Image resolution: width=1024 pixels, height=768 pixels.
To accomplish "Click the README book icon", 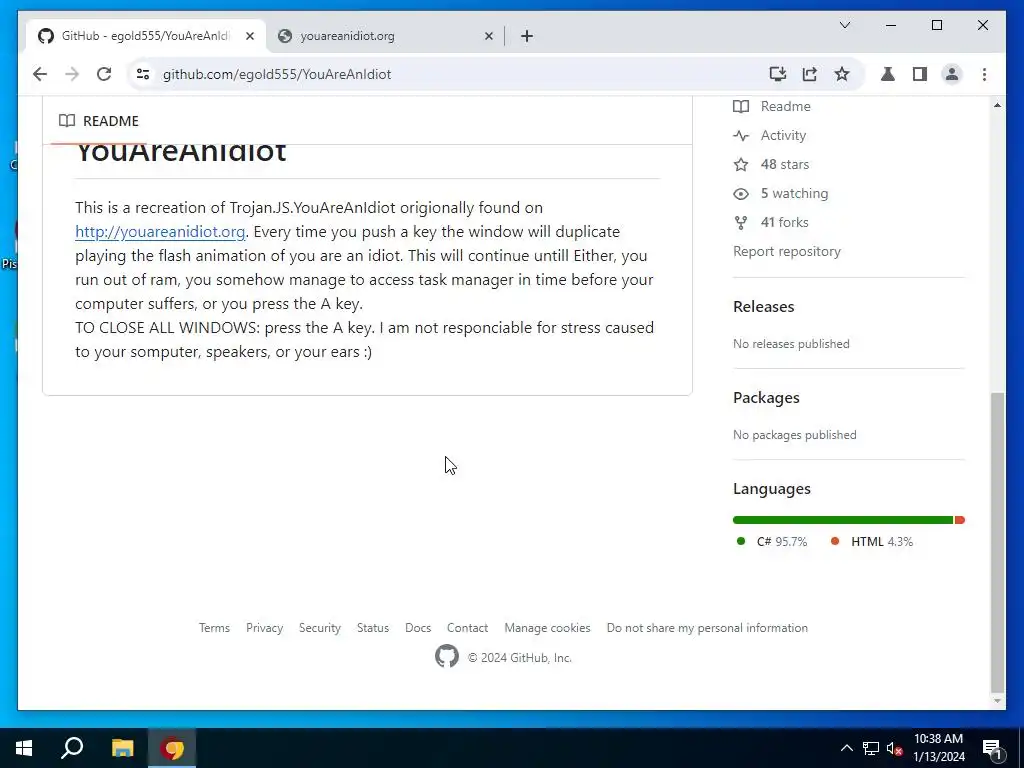I will tap(67, 121).
